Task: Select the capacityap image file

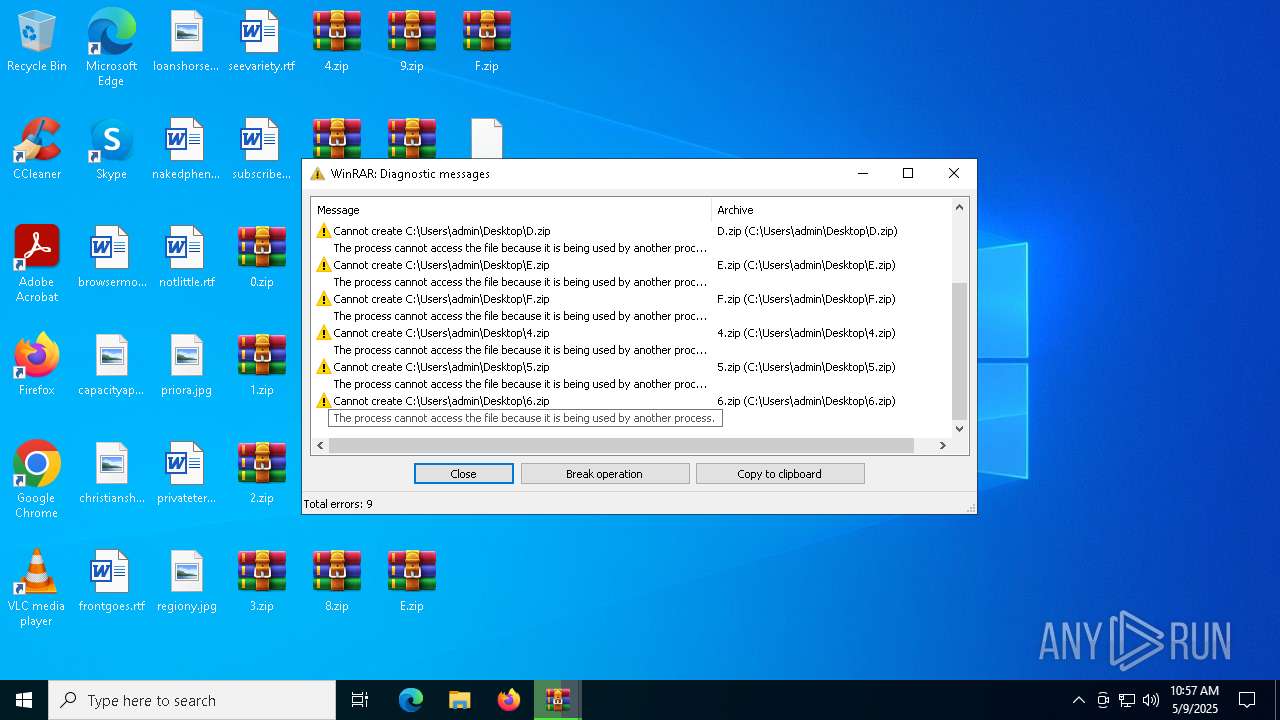Action: (x=111, y=366)
